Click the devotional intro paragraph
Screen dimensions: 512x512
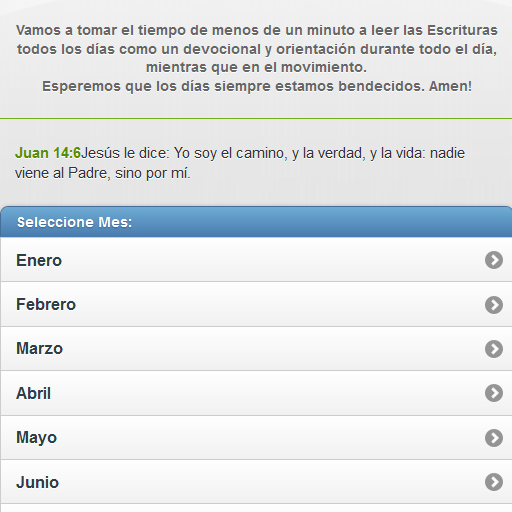[257, 58]
